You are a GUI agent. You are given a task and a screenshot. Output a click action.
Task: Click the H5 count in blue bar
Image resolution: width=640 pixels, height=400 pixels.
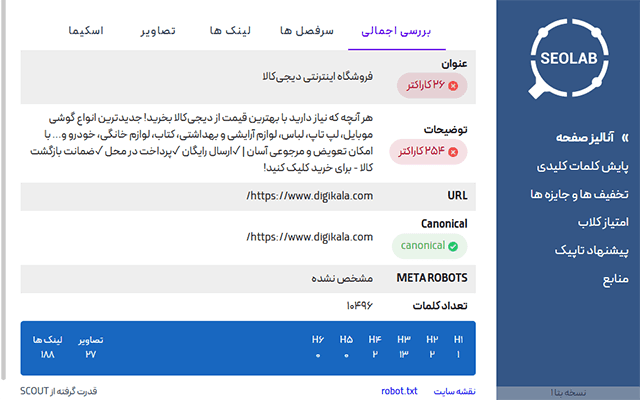(346, 356)
